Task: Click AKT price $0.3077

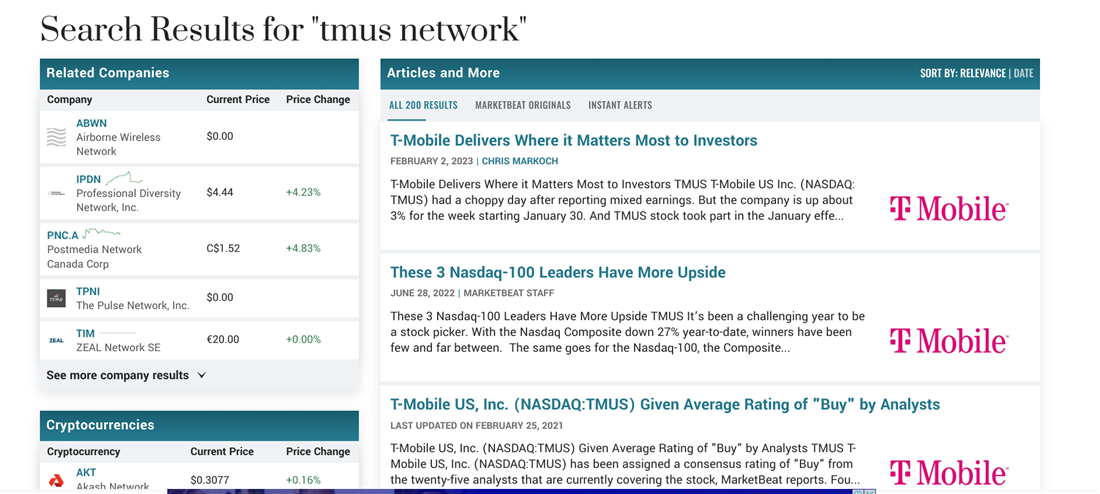Action: (210, 481)
